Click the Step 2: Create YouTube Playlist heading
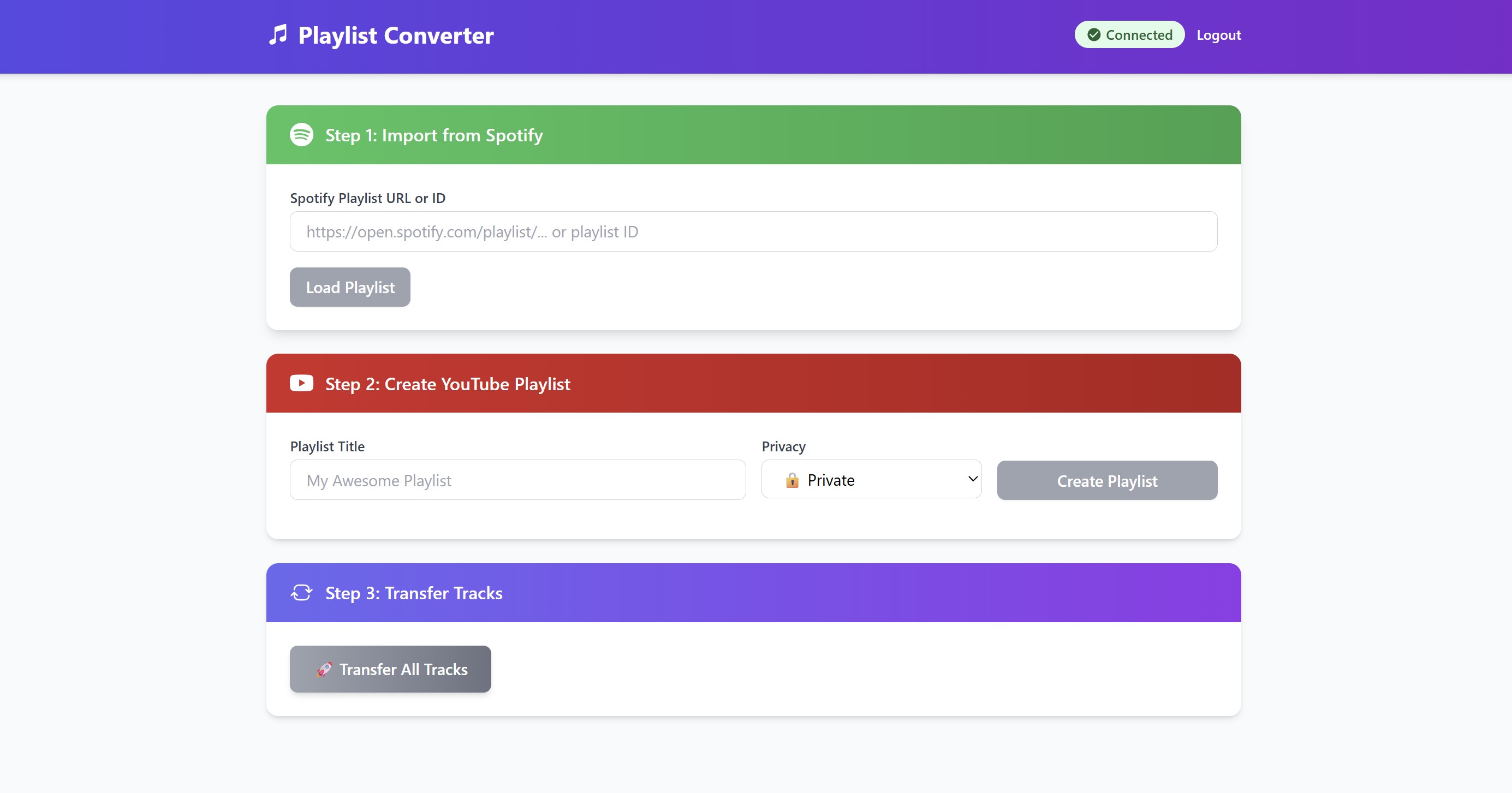This screenshot has height=793, width=1512. pyautogui.click(x=448, y=384)
